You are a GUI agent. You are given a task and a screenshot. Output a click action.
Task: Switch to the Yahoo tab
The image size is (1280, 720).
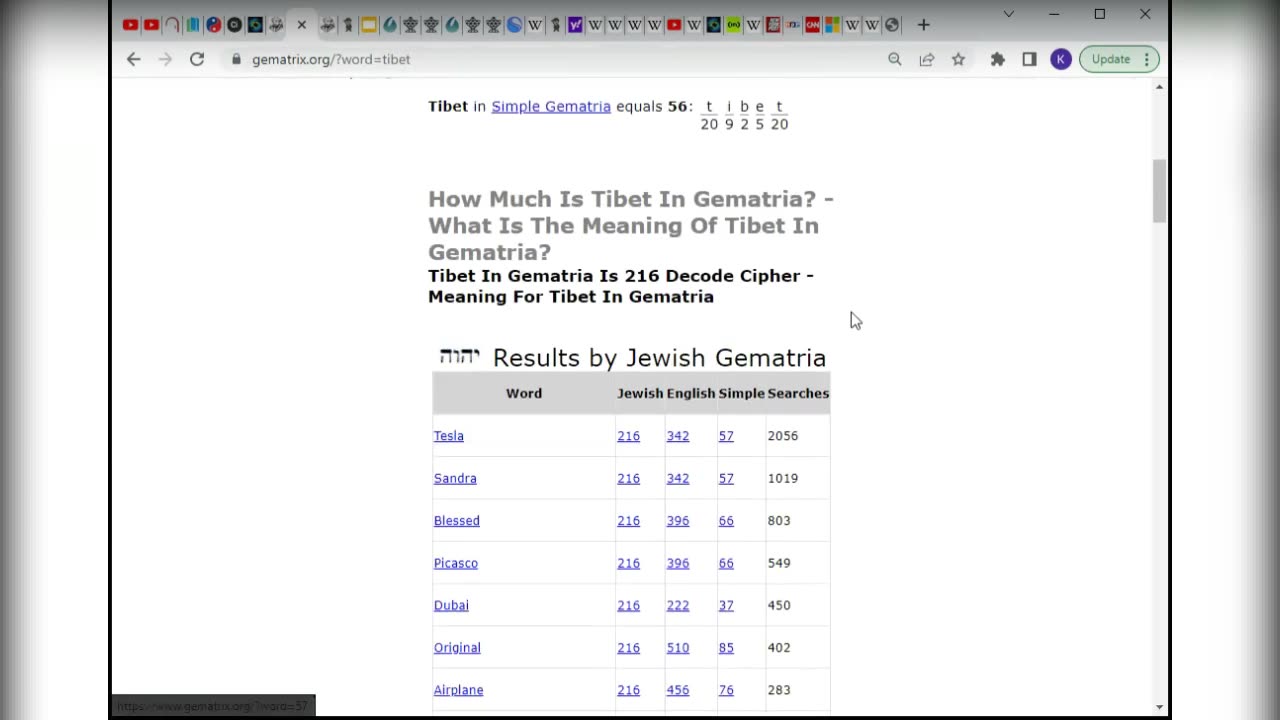(575, 24)
